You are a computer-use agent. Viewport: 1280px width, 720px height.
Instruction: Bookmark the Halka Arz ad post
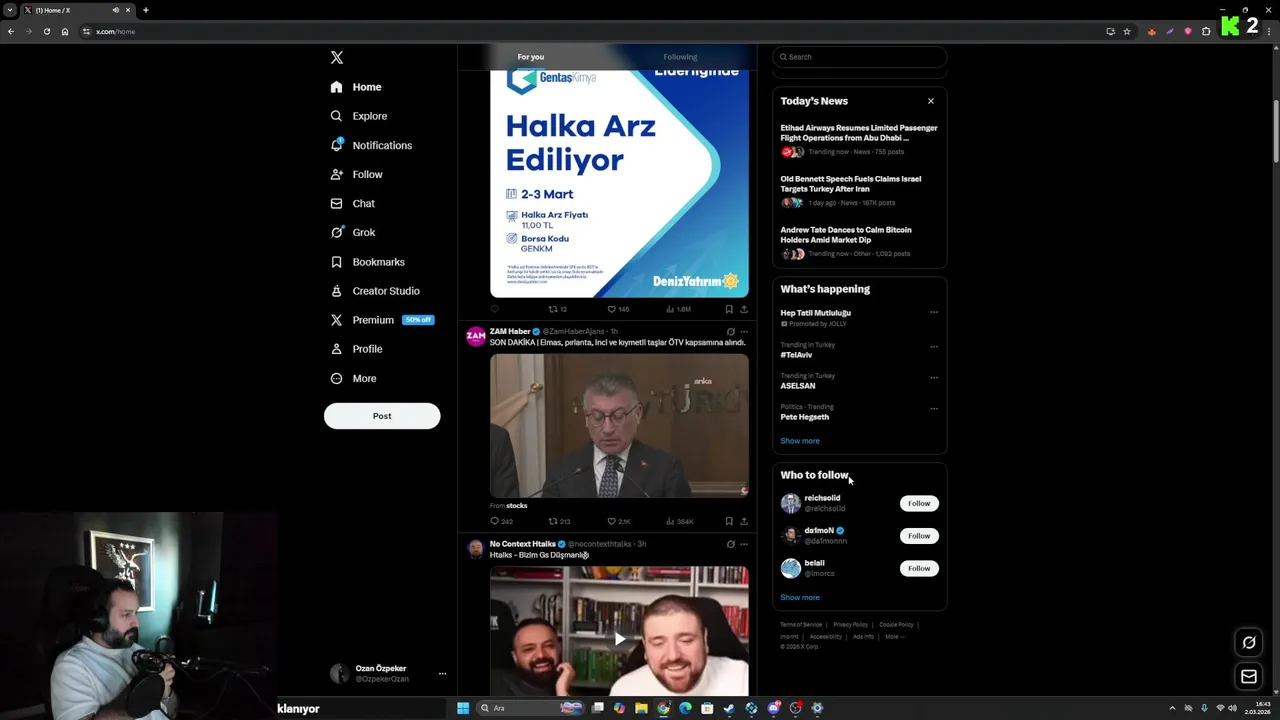point(729,309)
